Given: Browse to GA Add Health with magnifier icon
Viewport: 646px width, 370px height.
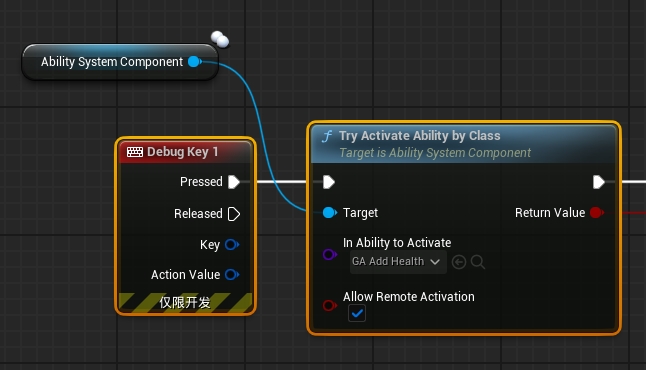Looking at the screenshot, I should click(477, 262).
